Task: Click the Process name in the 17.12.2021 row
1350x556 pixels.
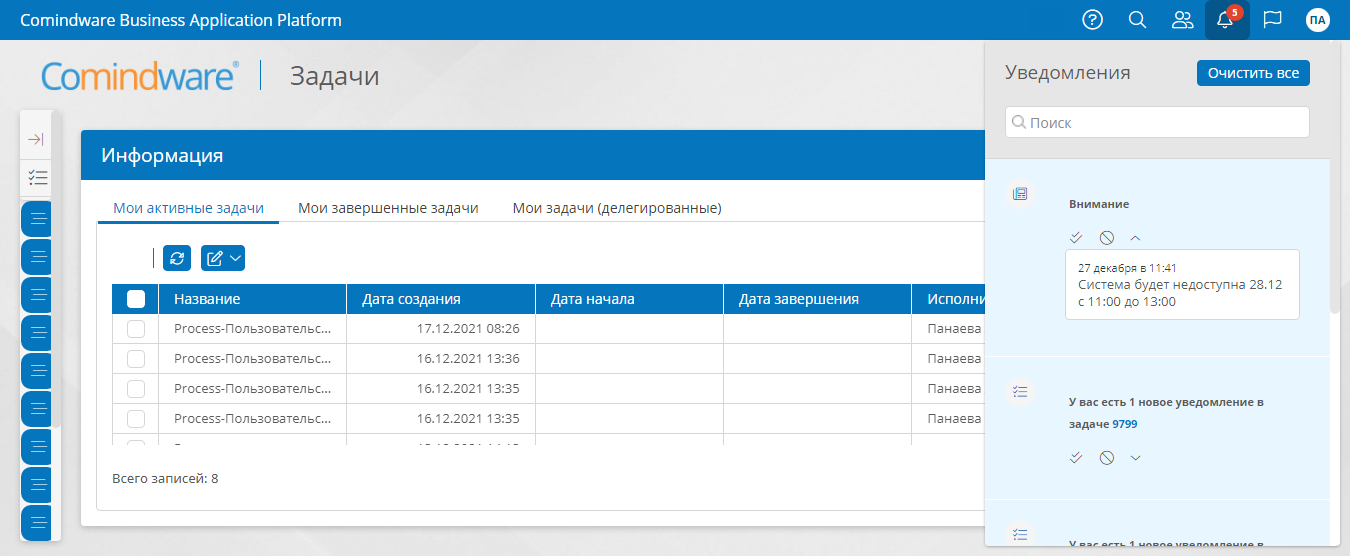Action: coord(252,328)
